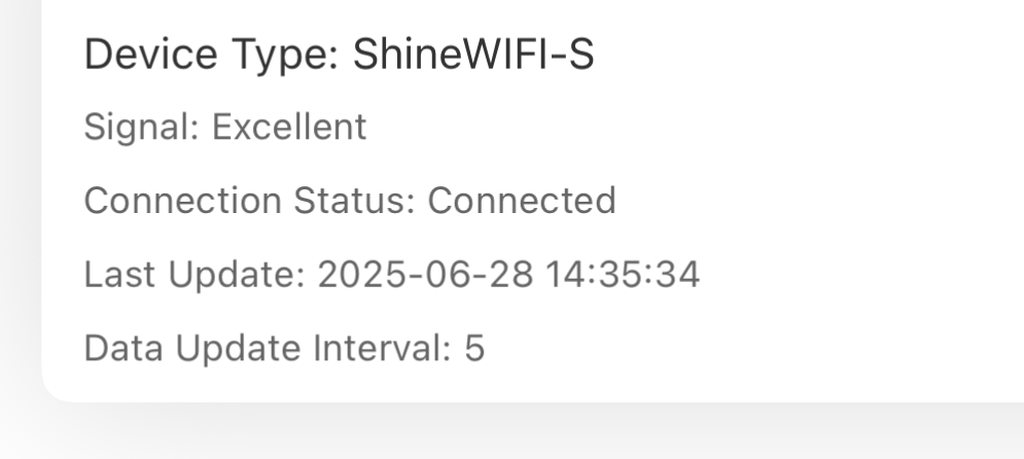Tap the Connected status value
Viewport: 1024px width, 459px height.
coord(521,201)
